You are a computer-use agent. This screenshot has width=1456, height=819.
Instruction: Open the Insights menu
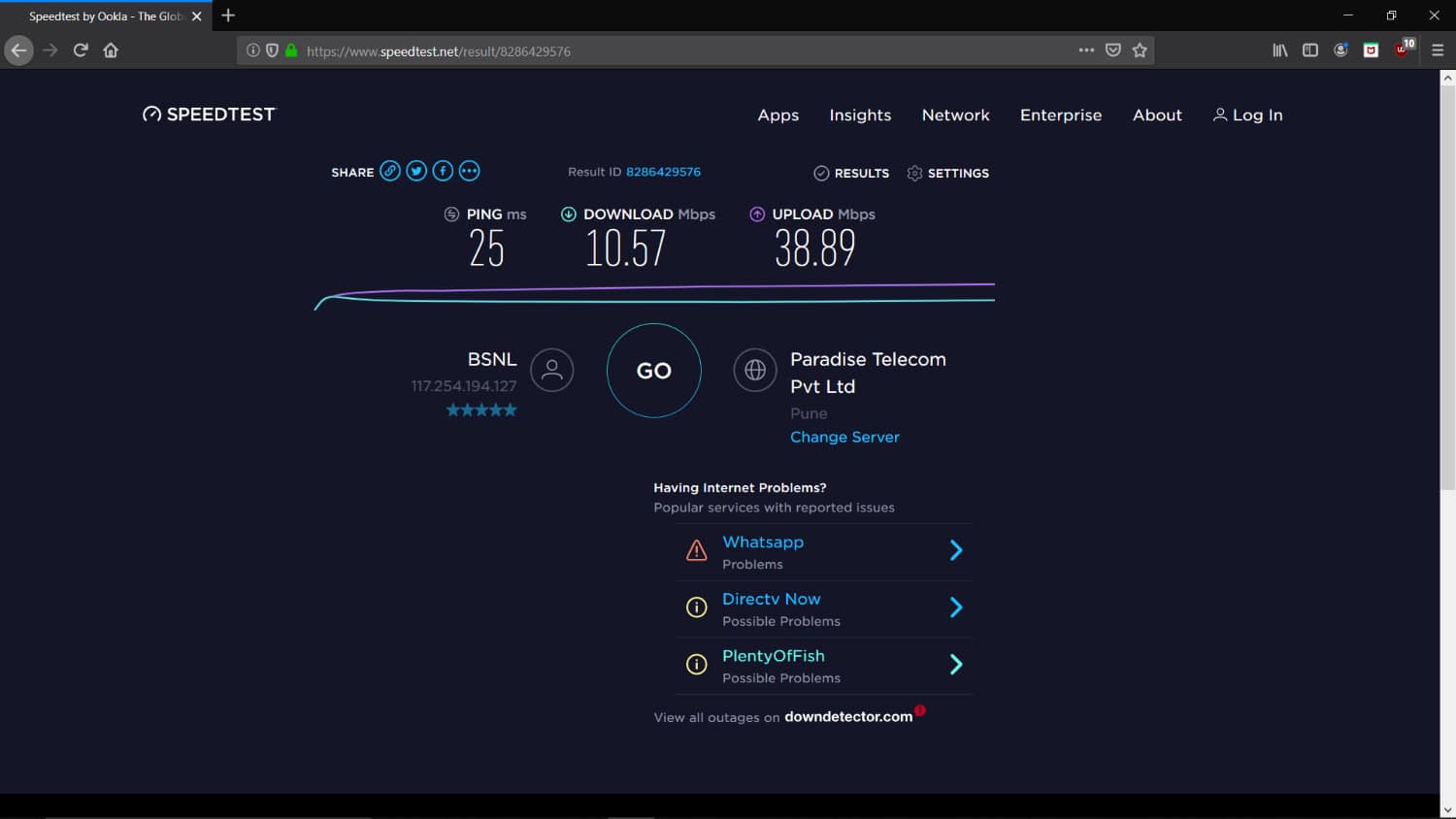860,115
